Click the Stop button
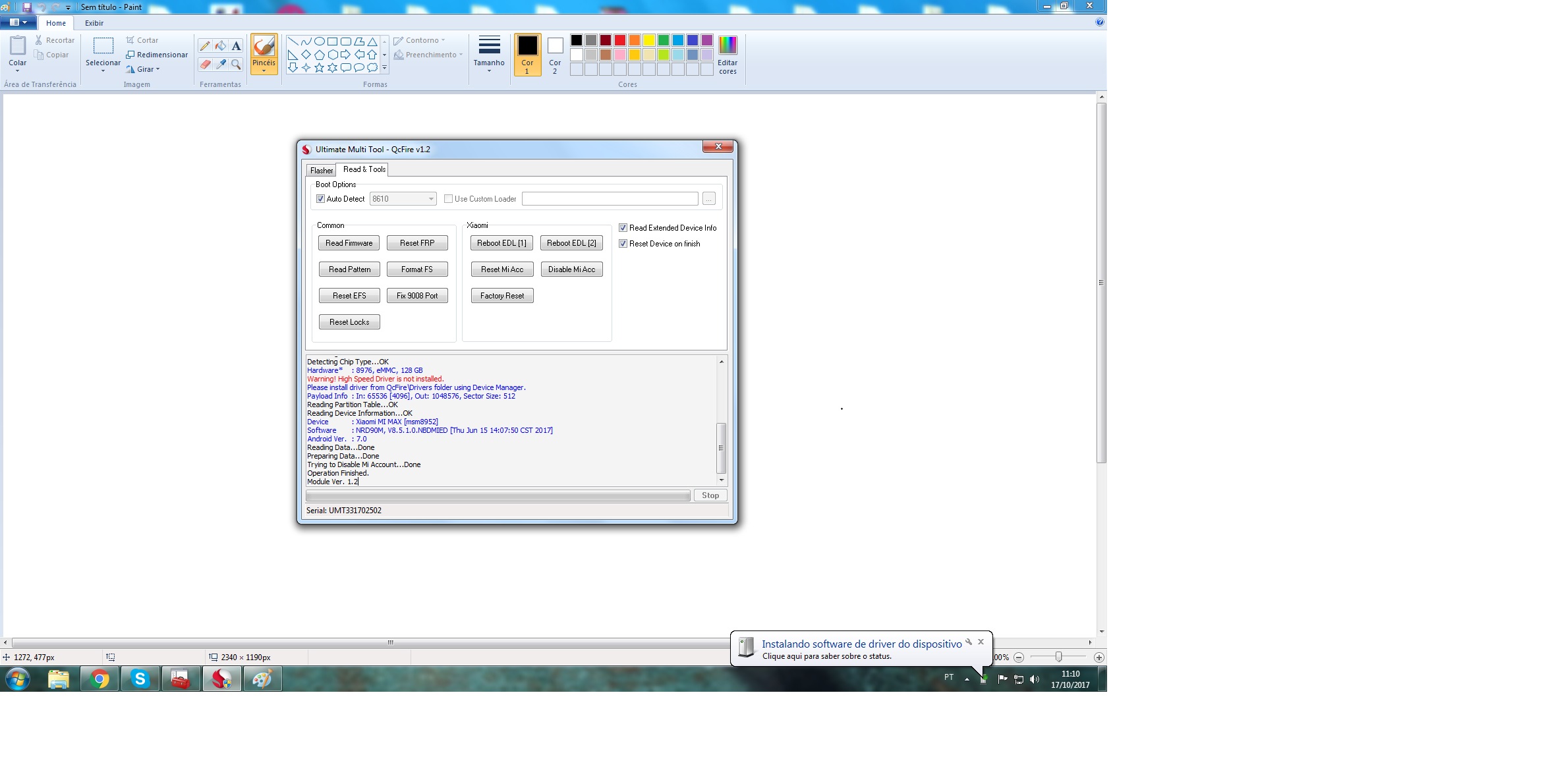This screenshot has height=784, width=1542. (710, 495)
